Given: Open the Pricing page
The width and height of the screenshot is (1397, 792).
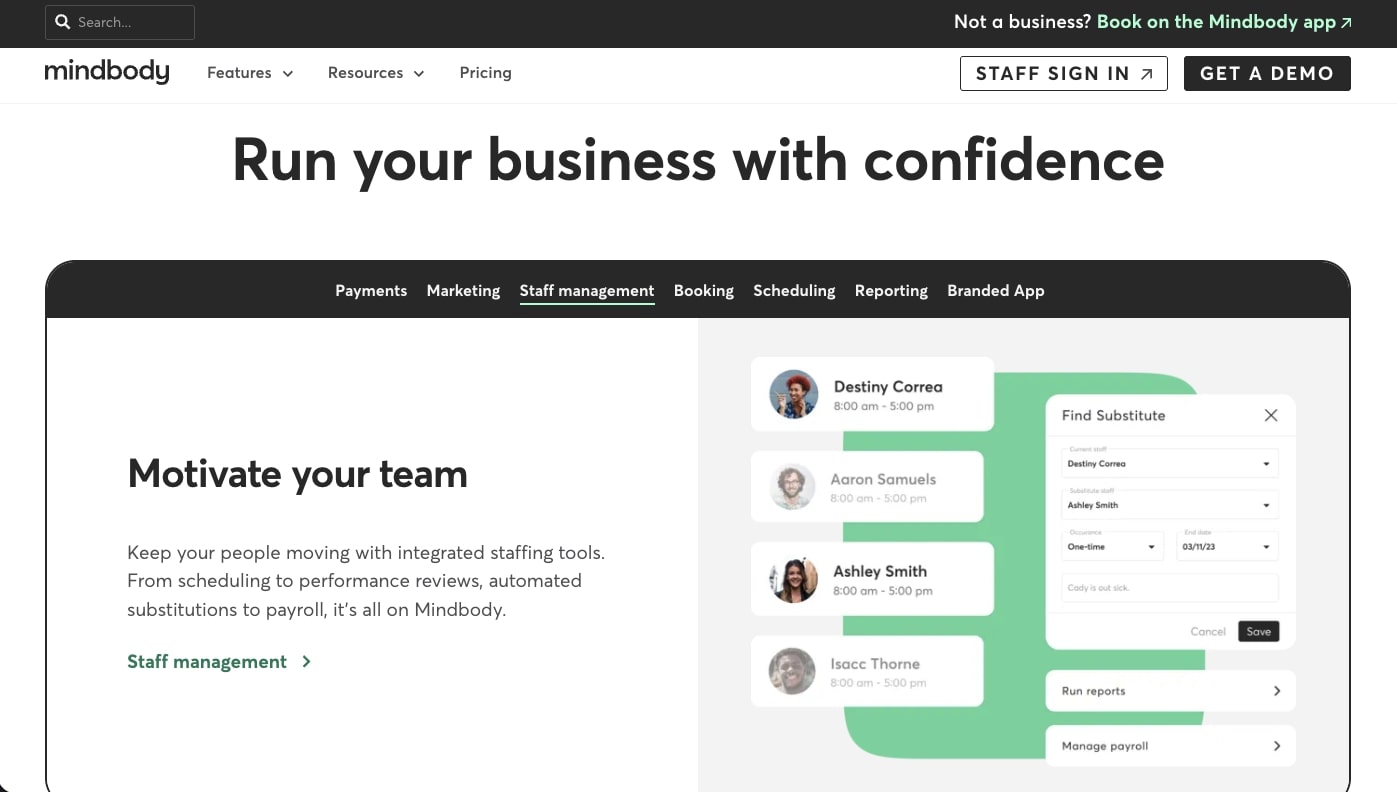Looking at the screenshot, I should coord(485,73).
